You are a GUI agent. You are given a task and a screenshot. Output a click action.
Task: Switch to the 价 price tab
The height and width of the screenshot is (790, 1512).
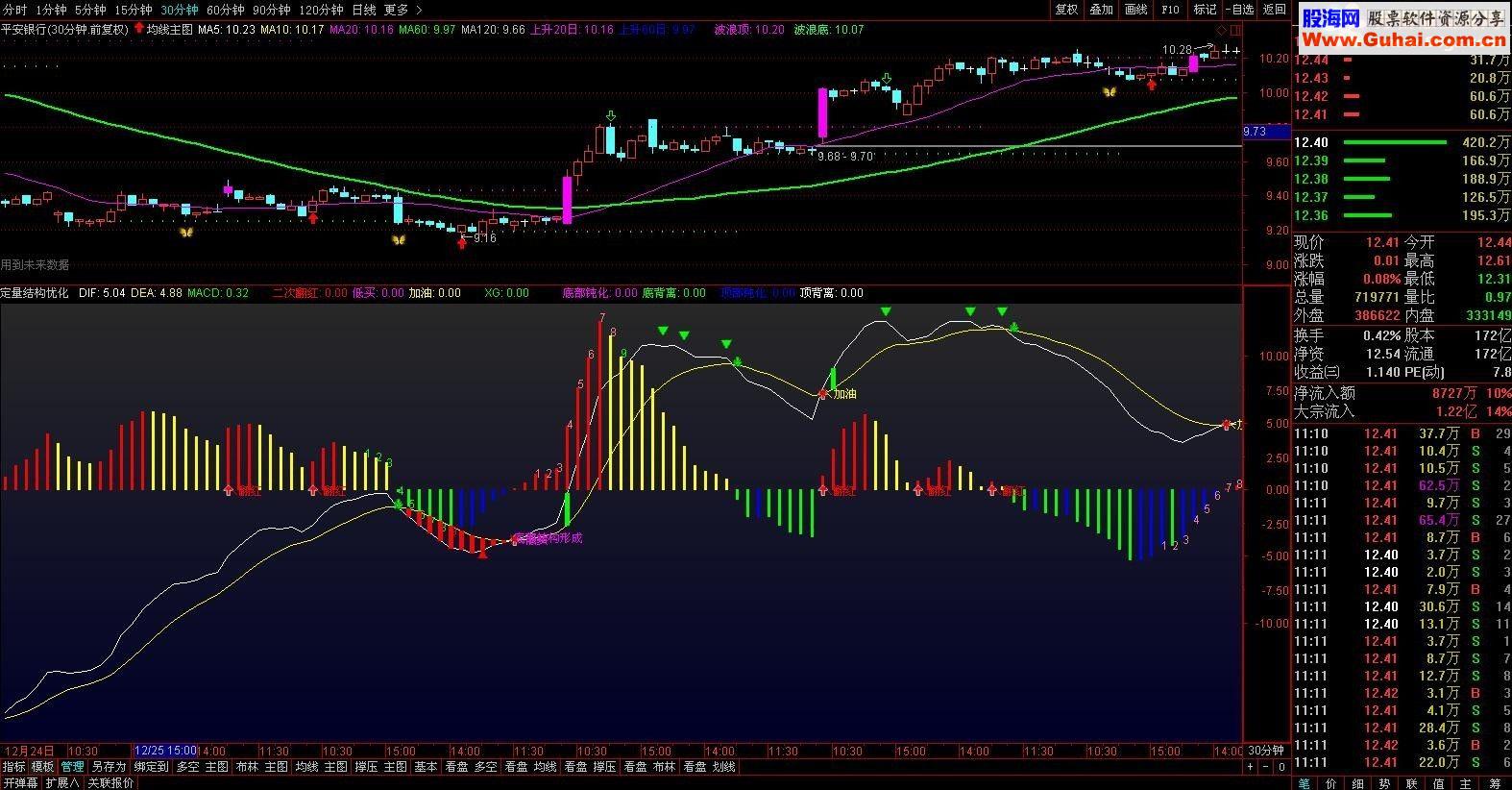(1330, 783)
